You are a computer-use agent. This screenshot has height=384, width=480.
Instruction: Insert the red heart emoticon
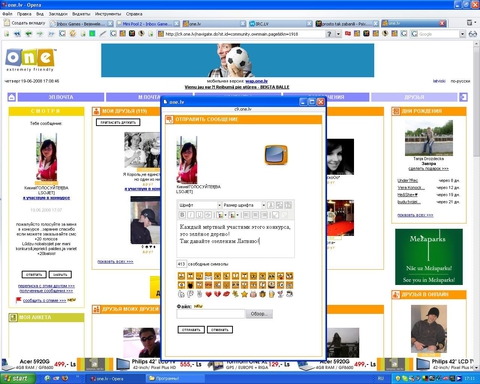[x=208, y=294]
